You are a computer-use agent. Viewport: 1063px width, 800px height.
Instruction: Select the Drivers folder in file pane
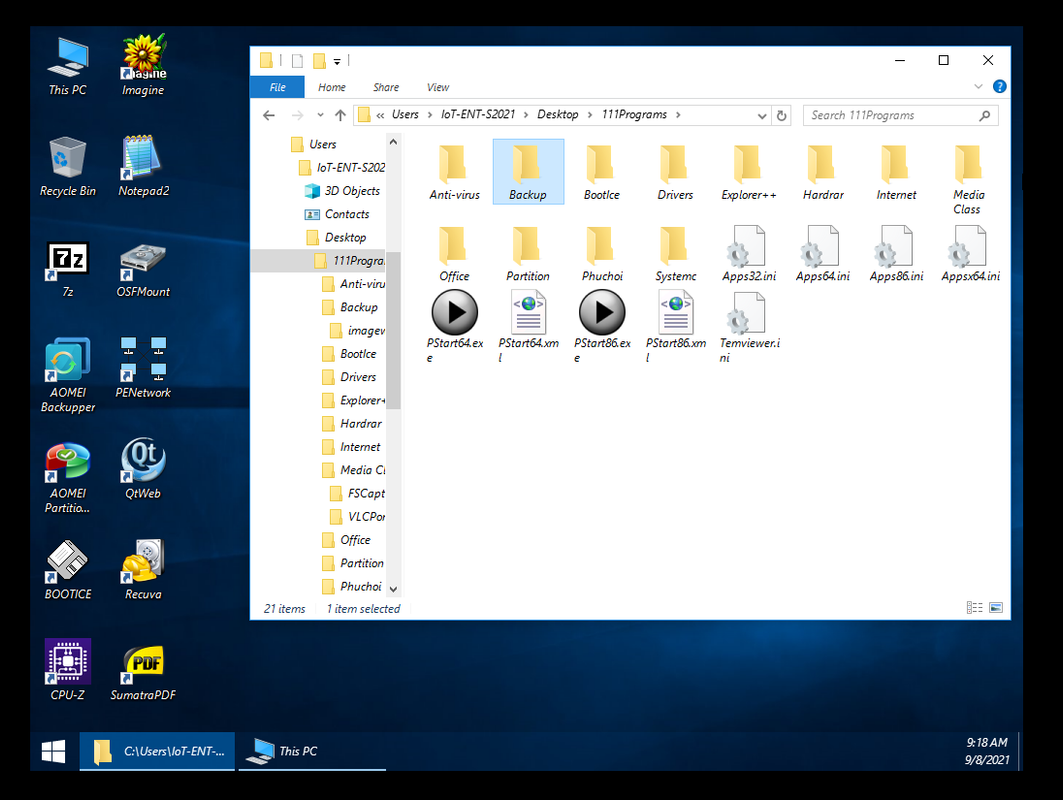[675, 173]
